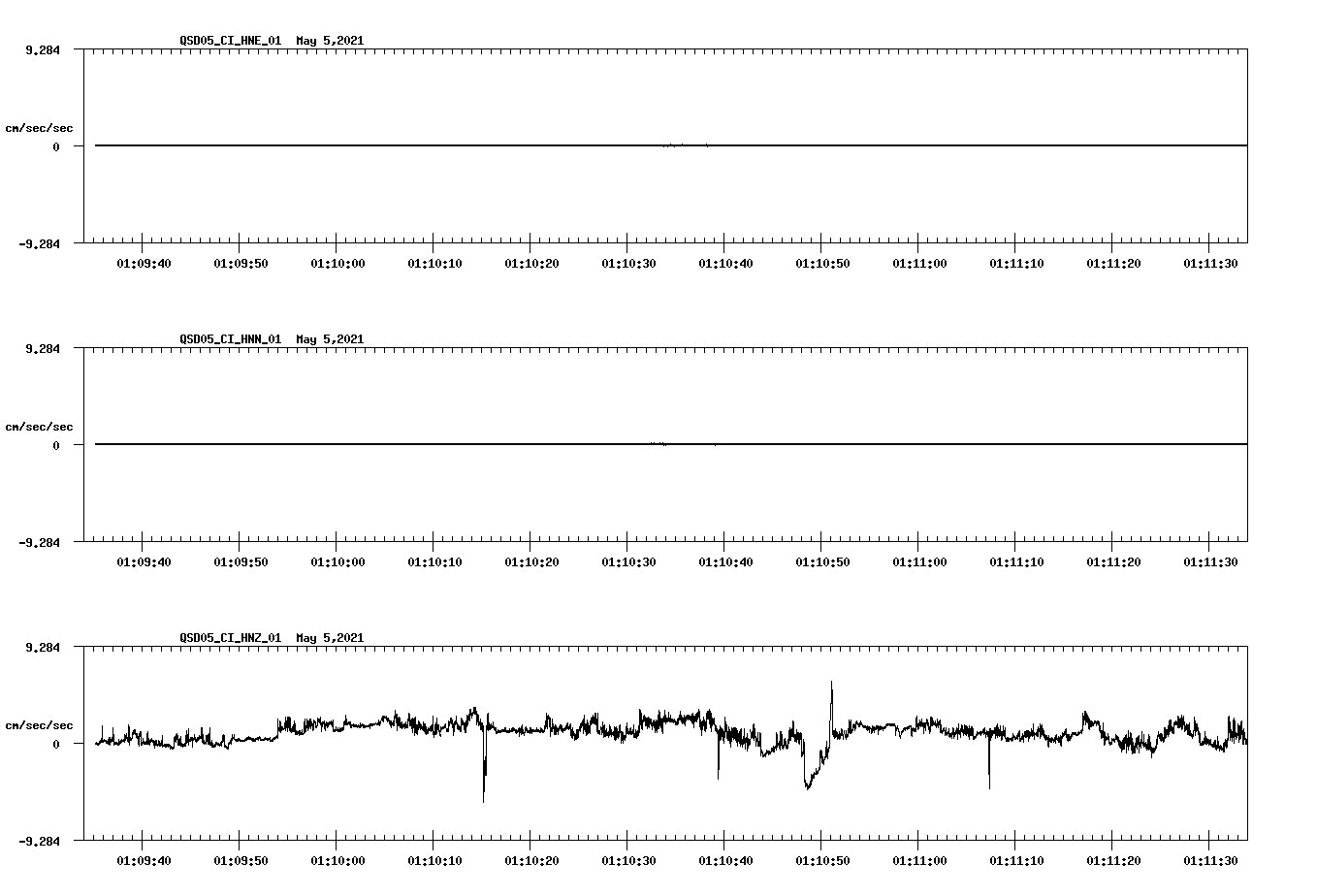Click the QSD05_CI_HNN_01 trace title
Screen dimensions: 1317x896
(x=229, y=340)
